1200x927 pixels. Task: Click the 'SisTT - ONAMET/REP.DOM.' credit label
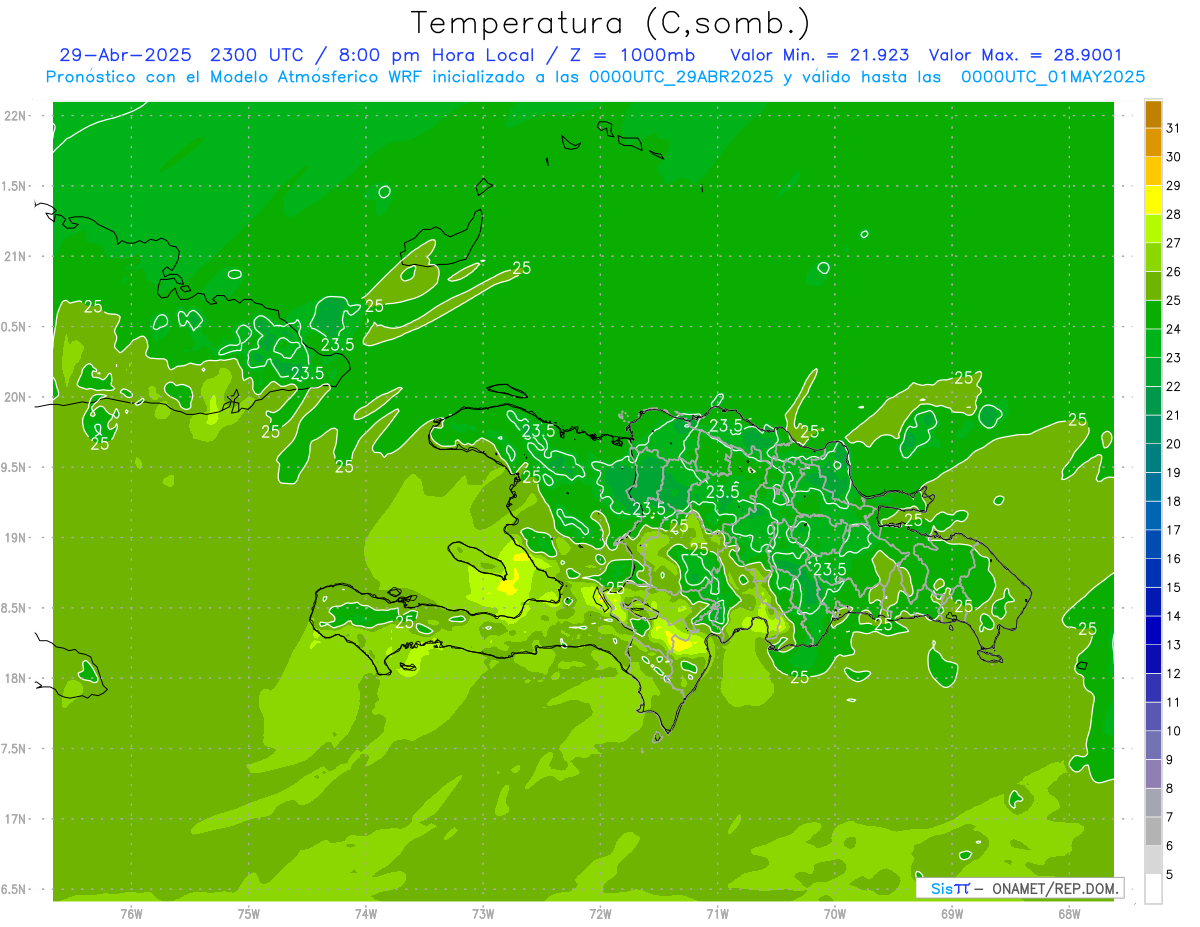[1019, 888]
